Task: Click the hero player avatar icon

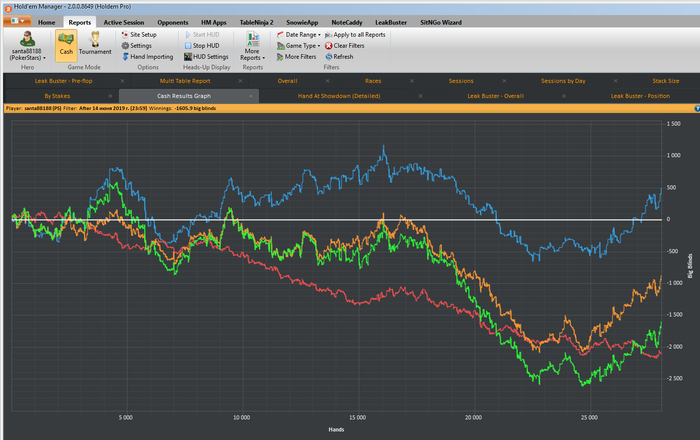Action: click(27, 39)
